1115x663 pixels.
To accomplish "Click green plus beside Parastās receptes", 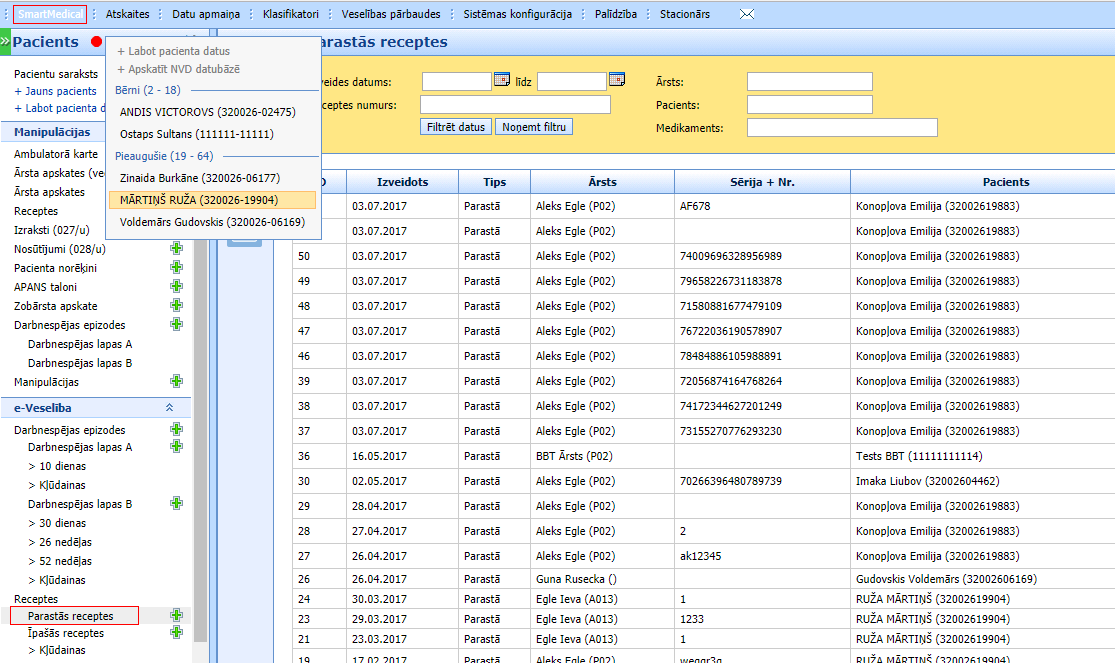I will click(177, 615).
